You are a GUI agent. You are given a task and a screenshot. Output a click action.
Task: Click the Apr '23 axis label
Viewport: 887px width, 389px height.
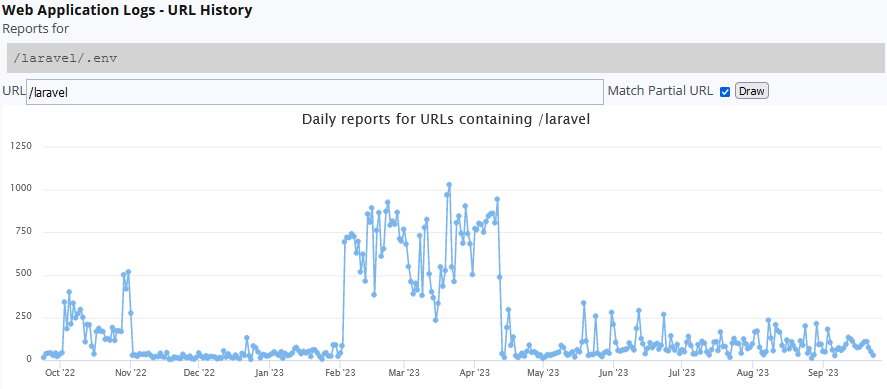point(474,373)
